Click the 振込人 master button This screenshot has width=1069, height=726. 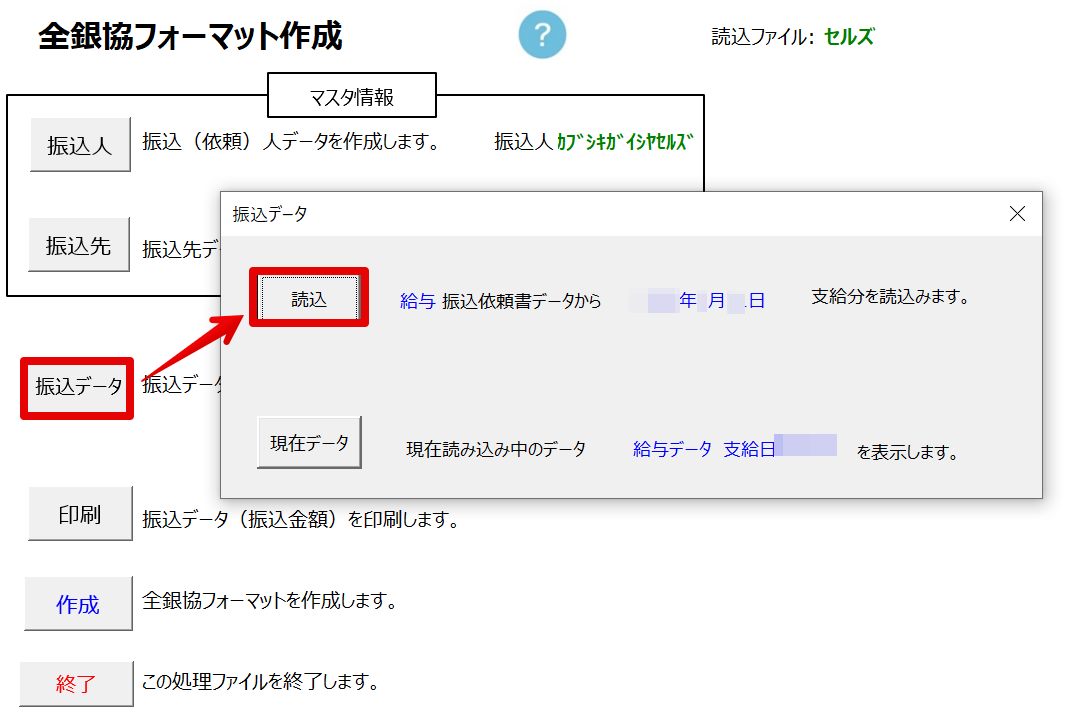[x=80, y=145]
